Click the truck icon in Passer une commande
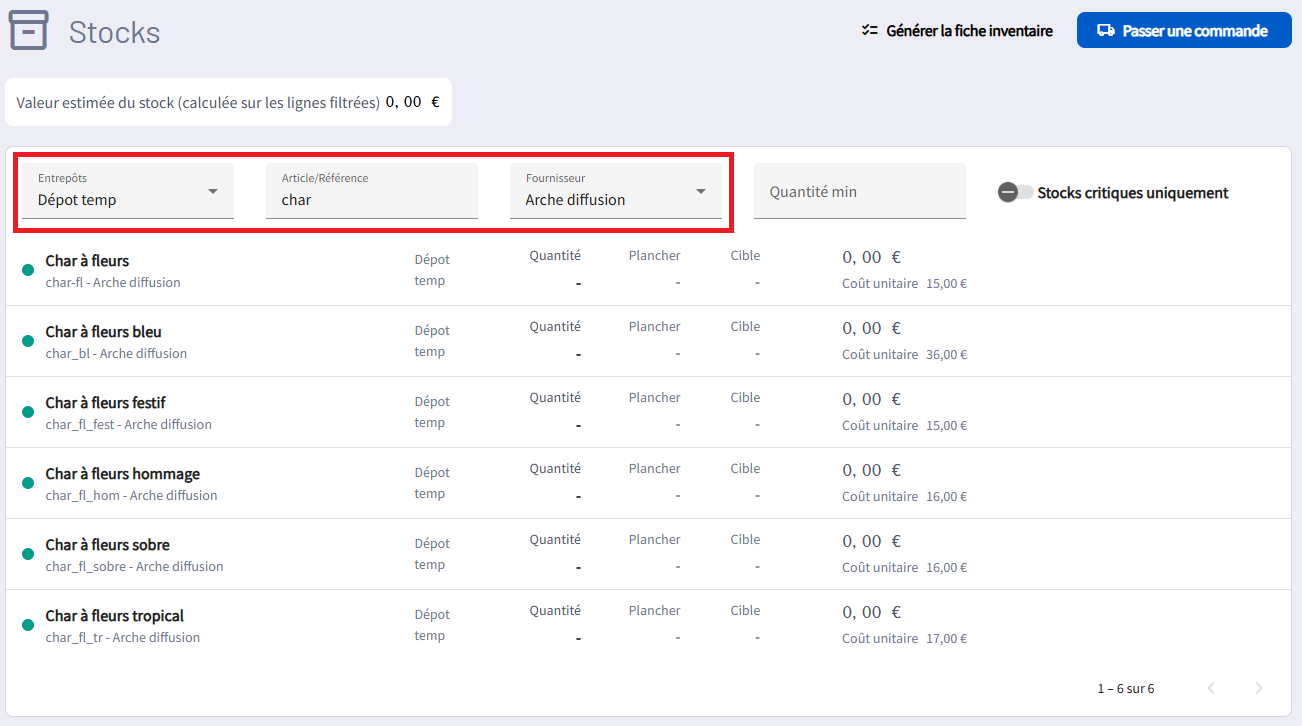The width and height of the screenshot is (1302, 726). [1105, 31]
